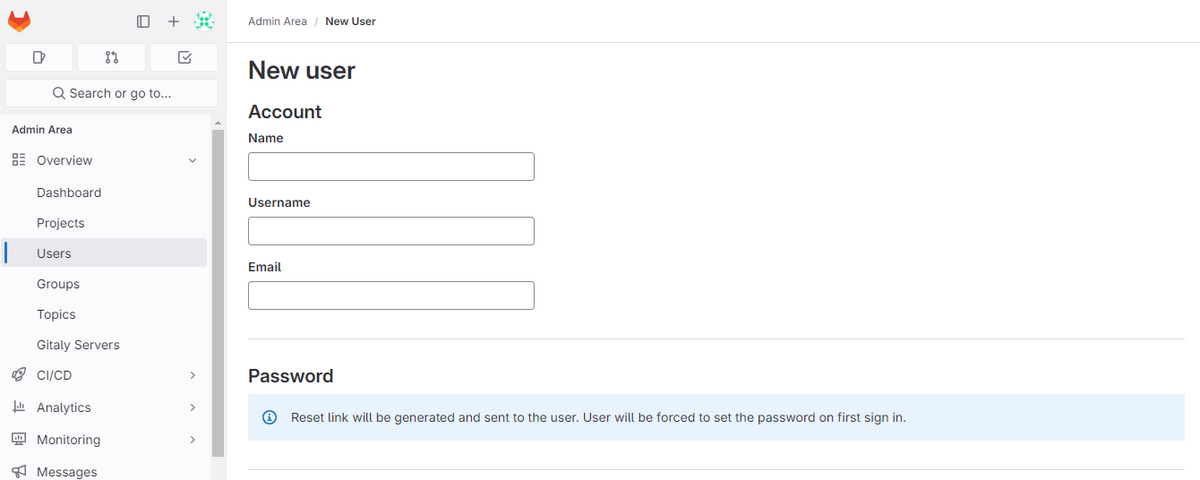Focus the Username input field
This screenshot has height=480, width=1200.
[x=391, y=231]
